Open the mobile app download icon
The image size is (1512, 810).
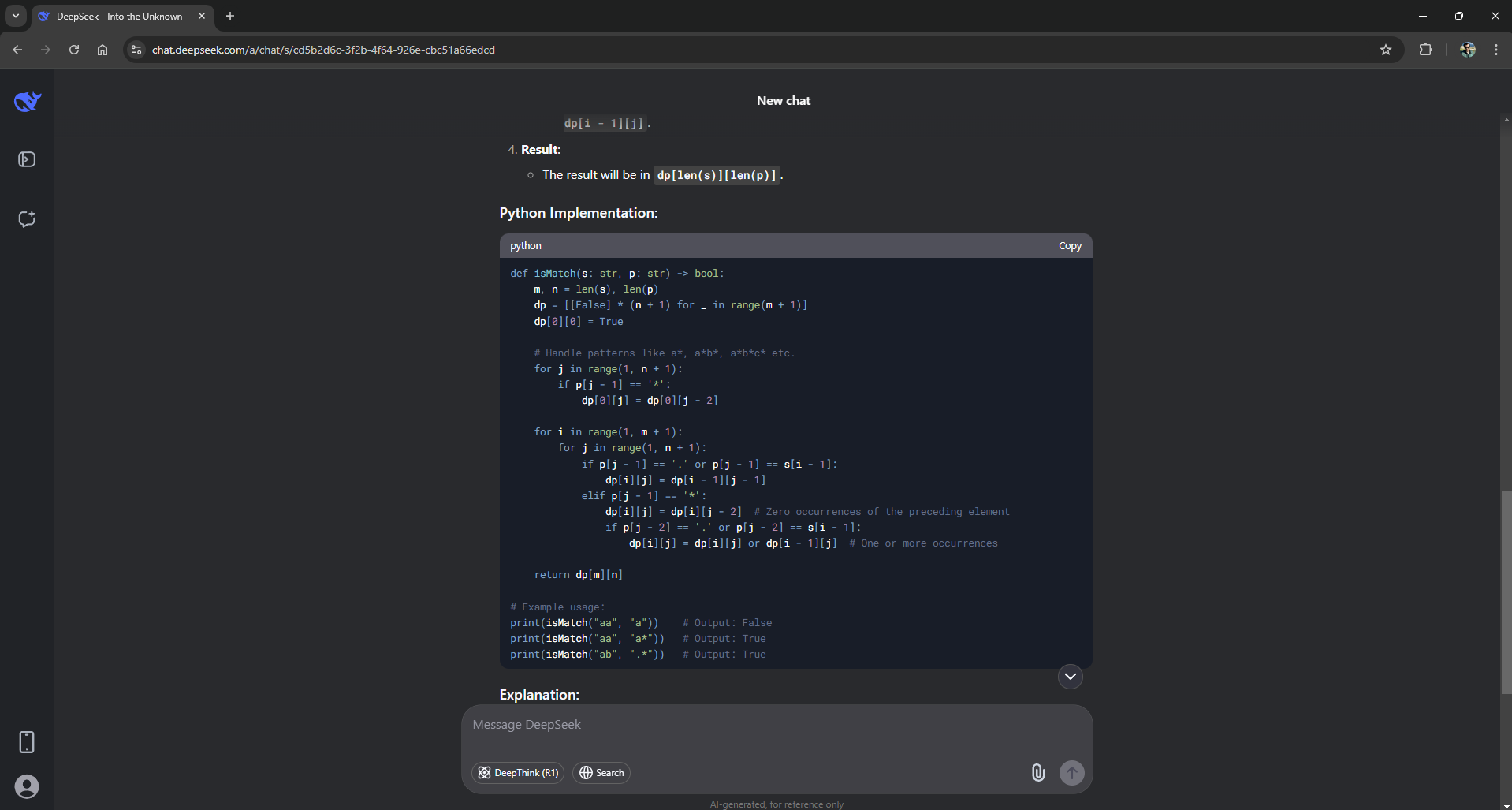click(x=27, y=742)
